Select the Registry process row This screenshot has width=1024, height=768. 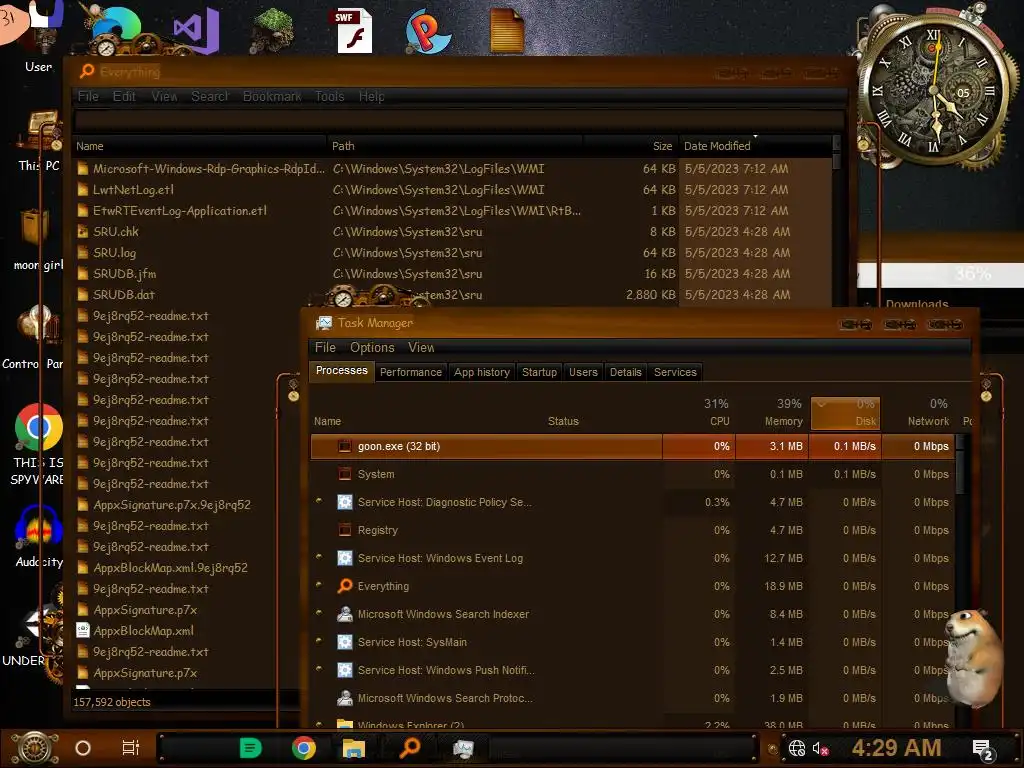click(633, 530)
